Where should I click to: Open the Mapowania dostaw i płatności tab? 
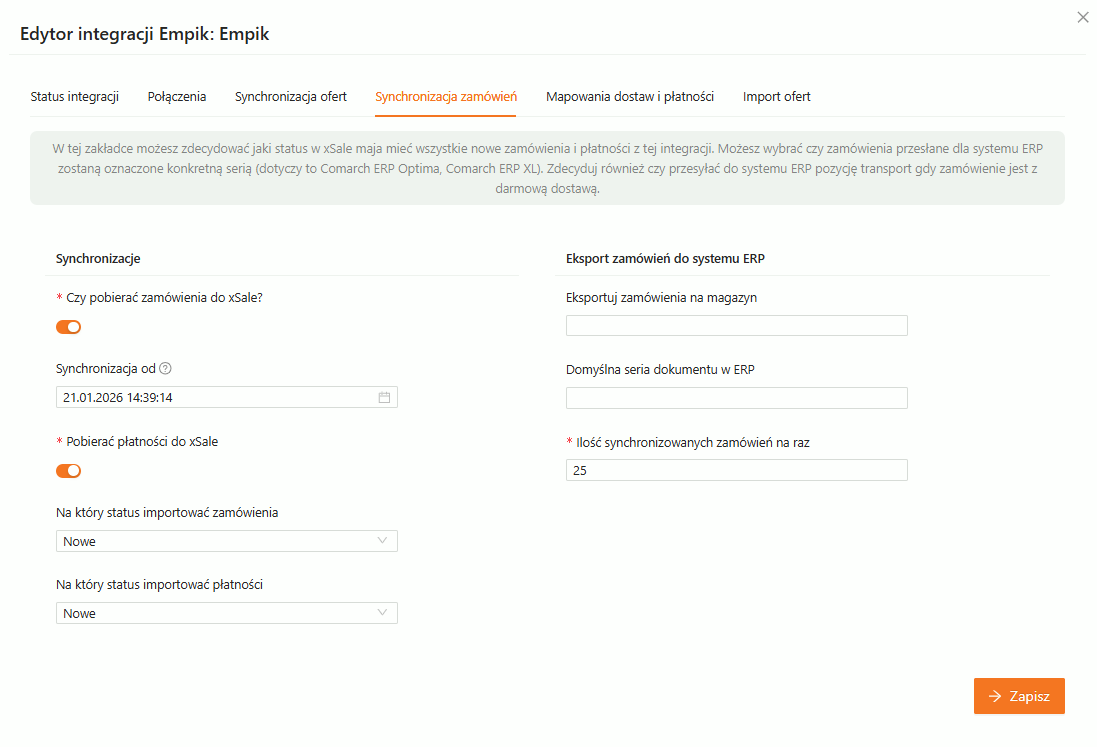pos(630,97)
